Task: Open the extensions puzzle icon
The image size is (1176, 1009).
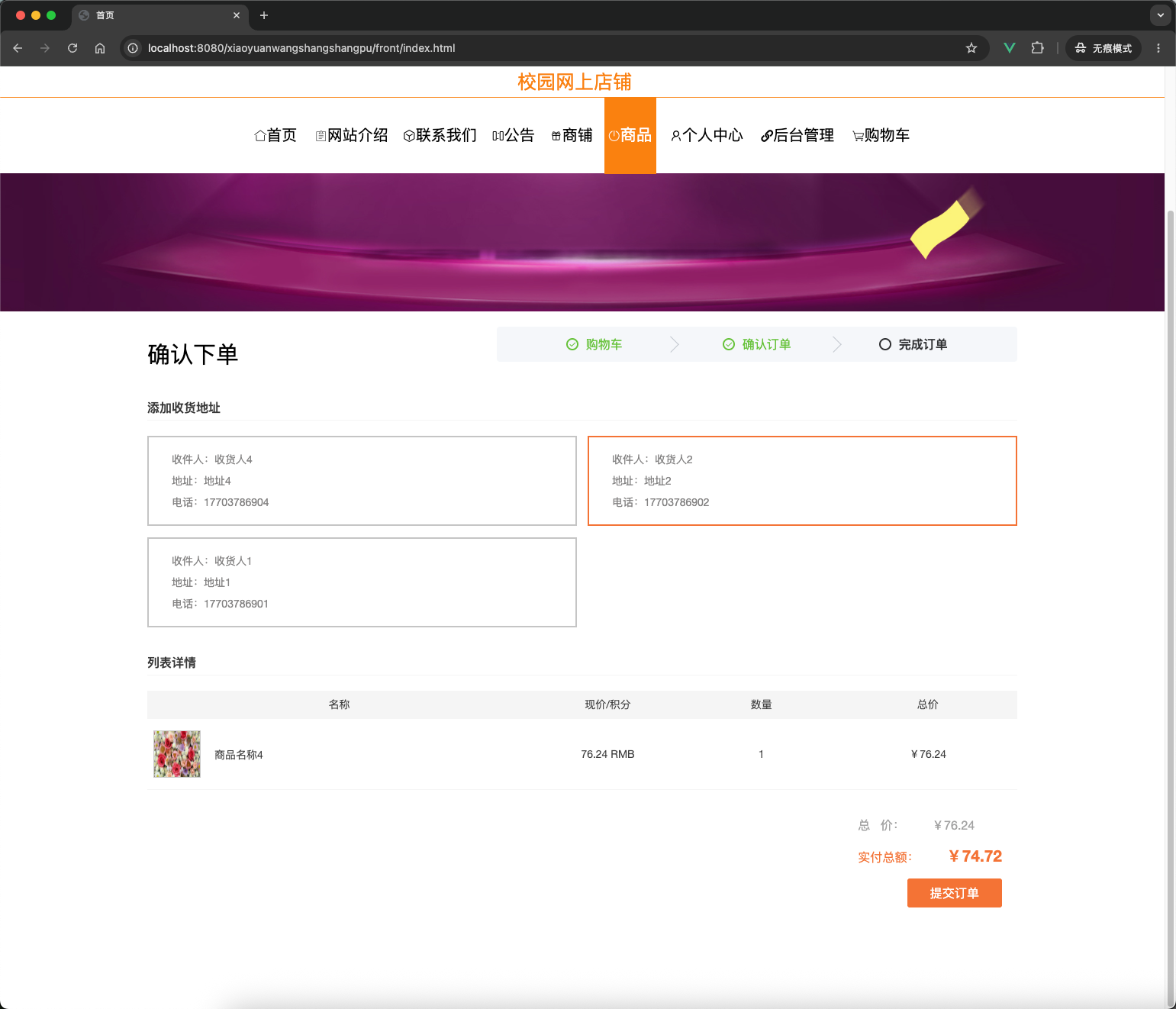Action: point(1037,48)
